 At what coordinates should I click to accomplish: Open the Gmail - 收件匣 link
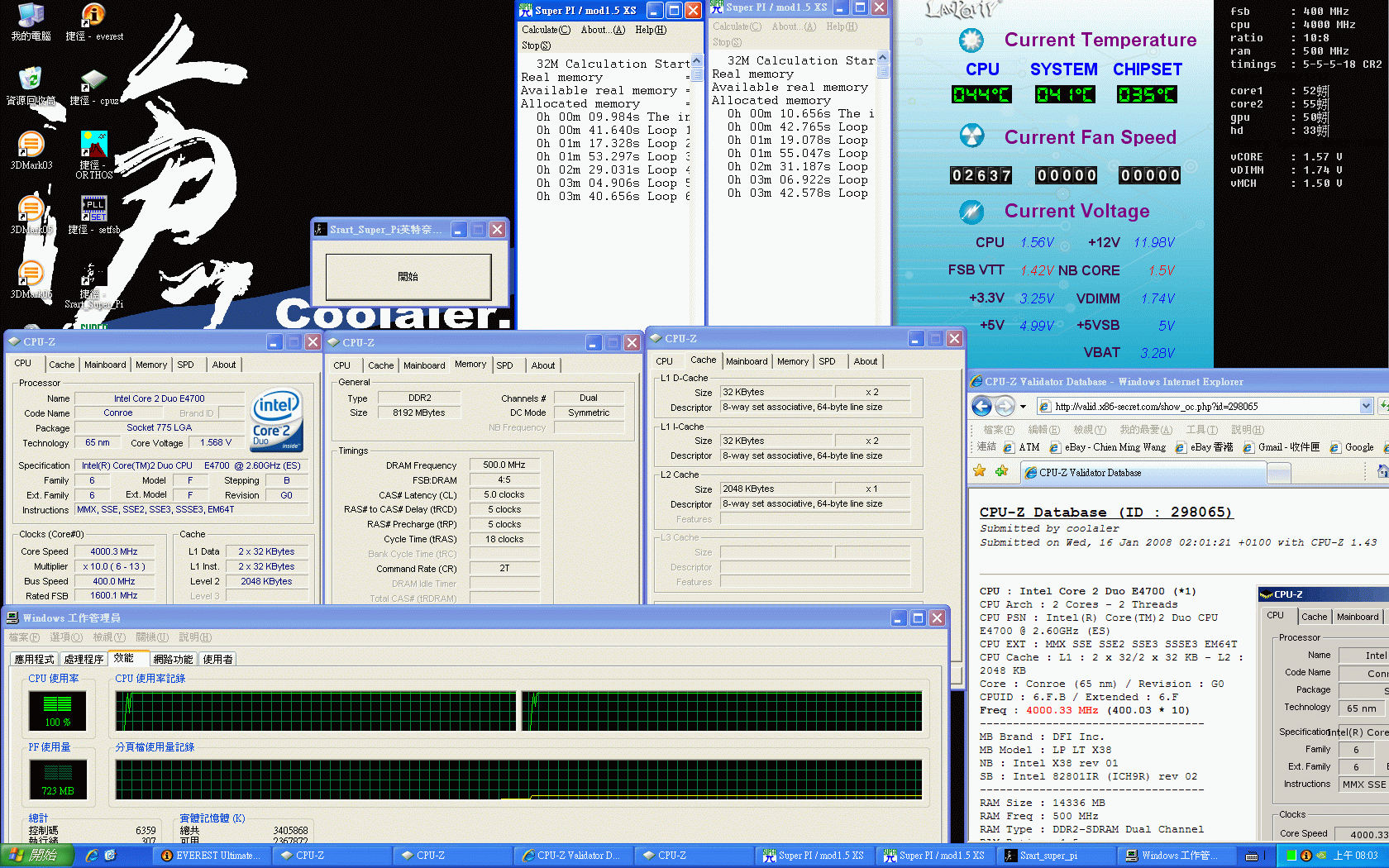pyautogui.click(x=1281, y=447)
